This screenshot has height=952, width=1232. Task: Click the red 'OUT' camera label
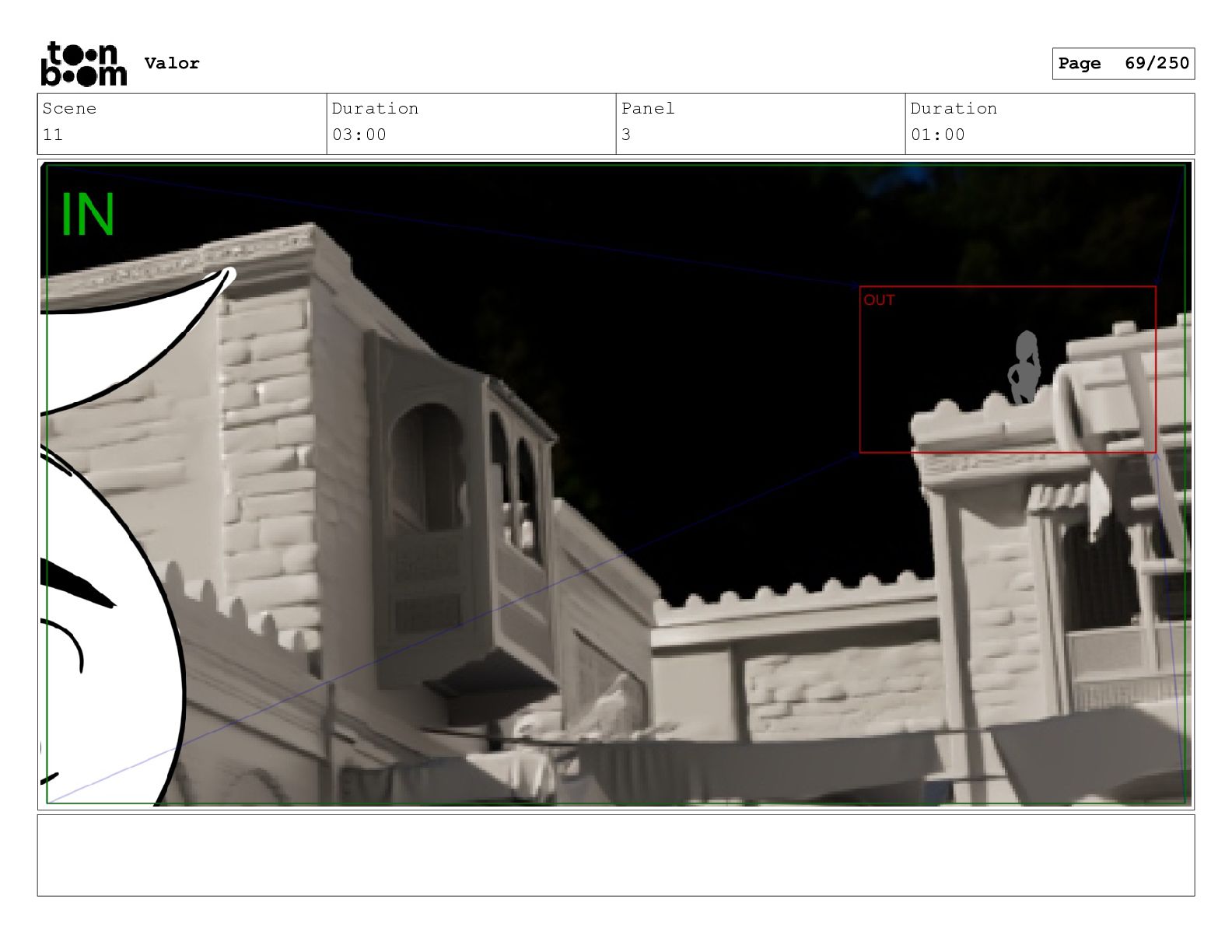point(879,300)
